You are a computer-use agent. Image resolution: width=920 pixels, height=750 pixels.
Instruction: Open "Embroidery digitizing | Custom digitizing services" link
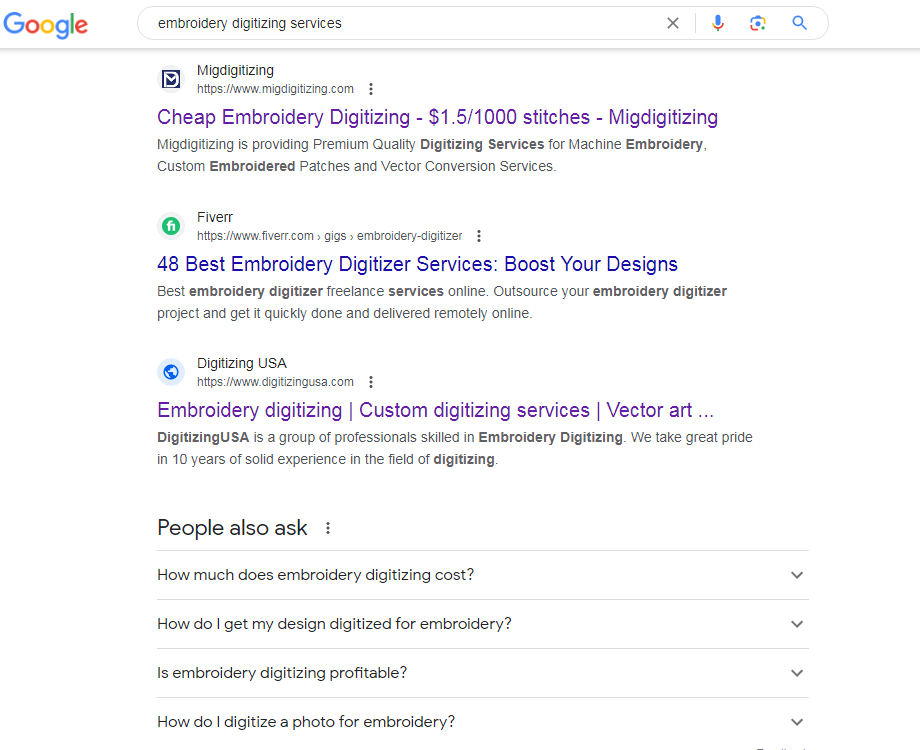(435, 410)
